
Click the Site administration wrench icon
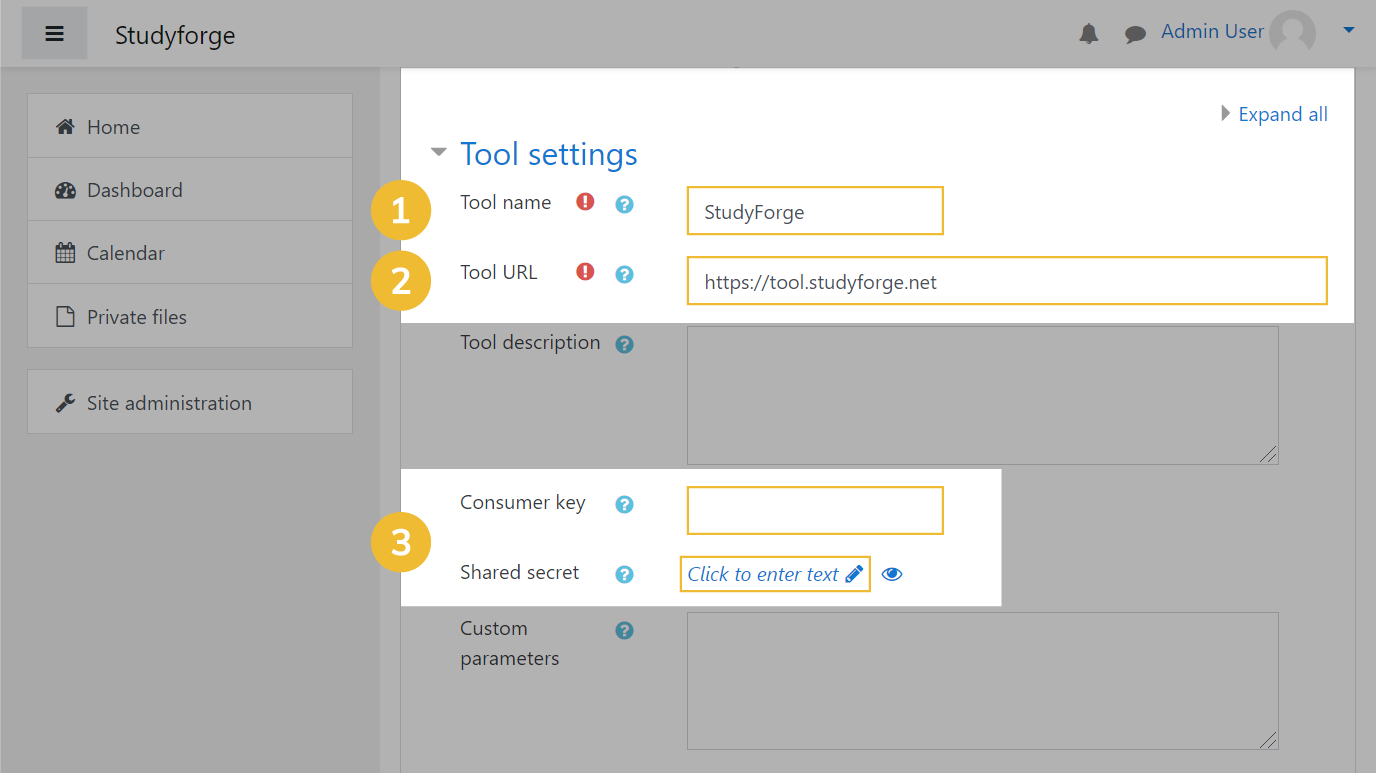pos(65,403)
